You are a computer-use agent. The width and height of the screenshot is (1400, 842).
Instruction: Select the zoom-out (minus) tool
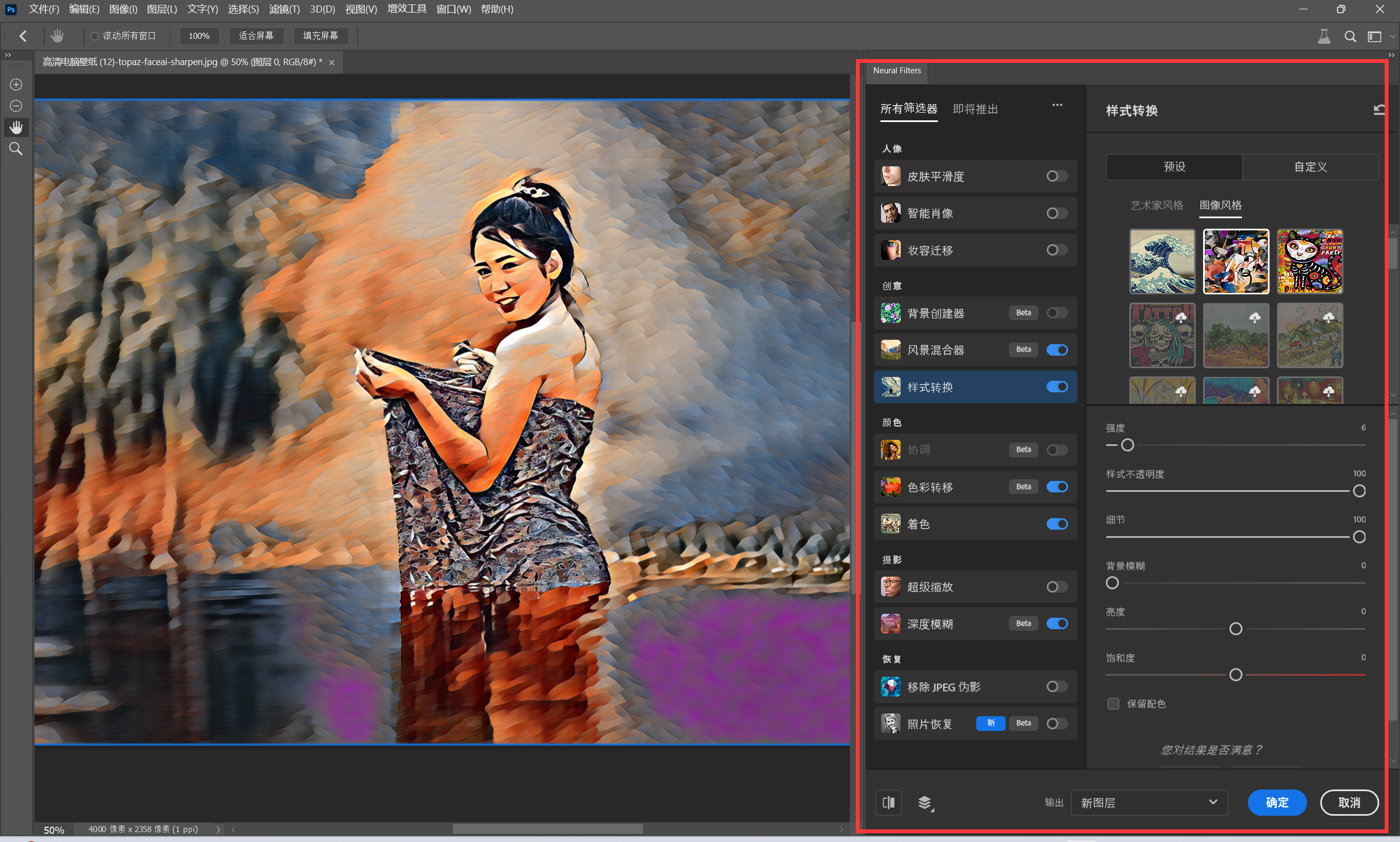(16, 106)
